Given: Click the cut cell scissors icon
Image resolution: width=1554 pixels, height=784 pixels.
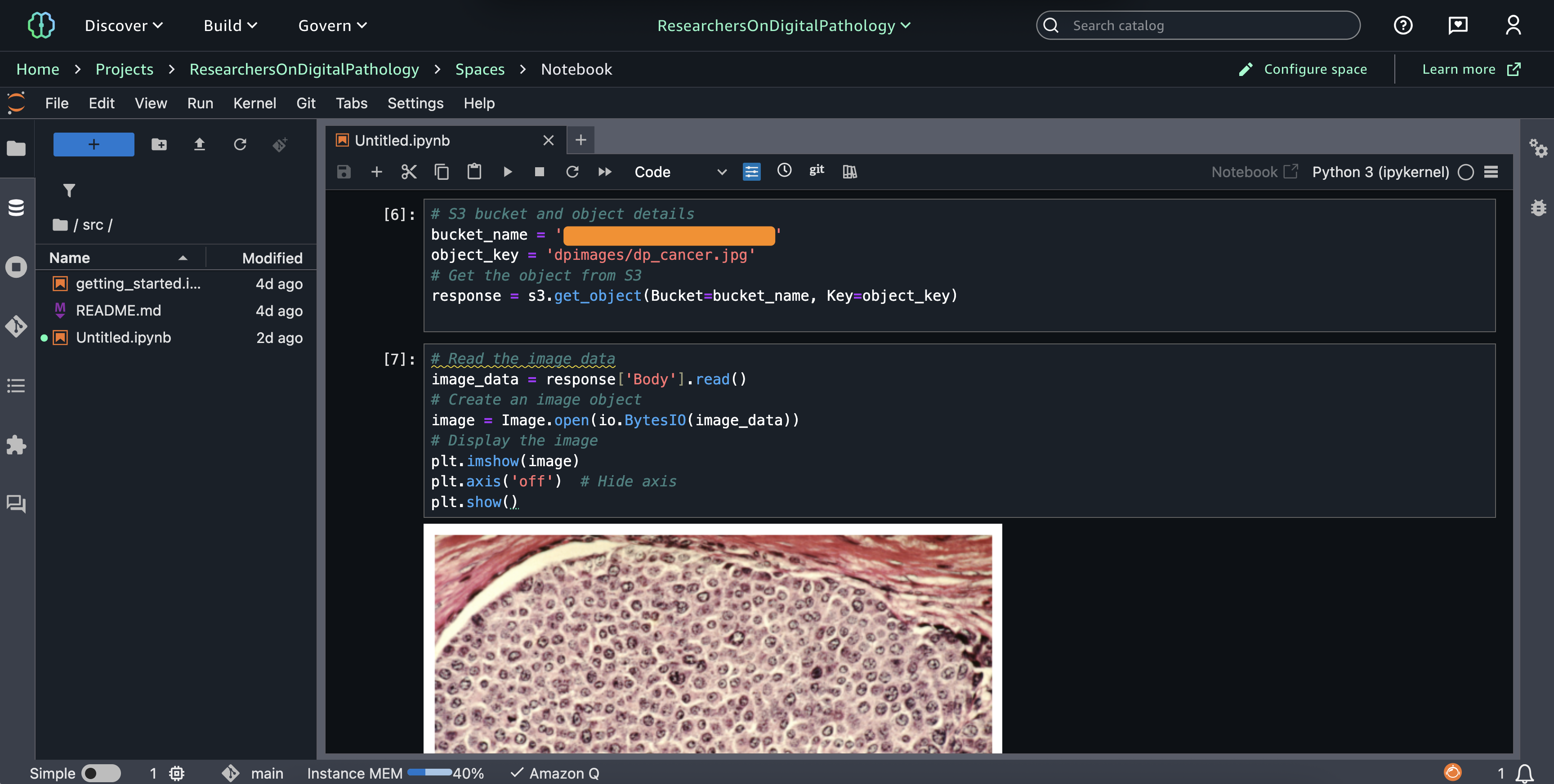Looking at the screenshot, I should pos(409,172).
